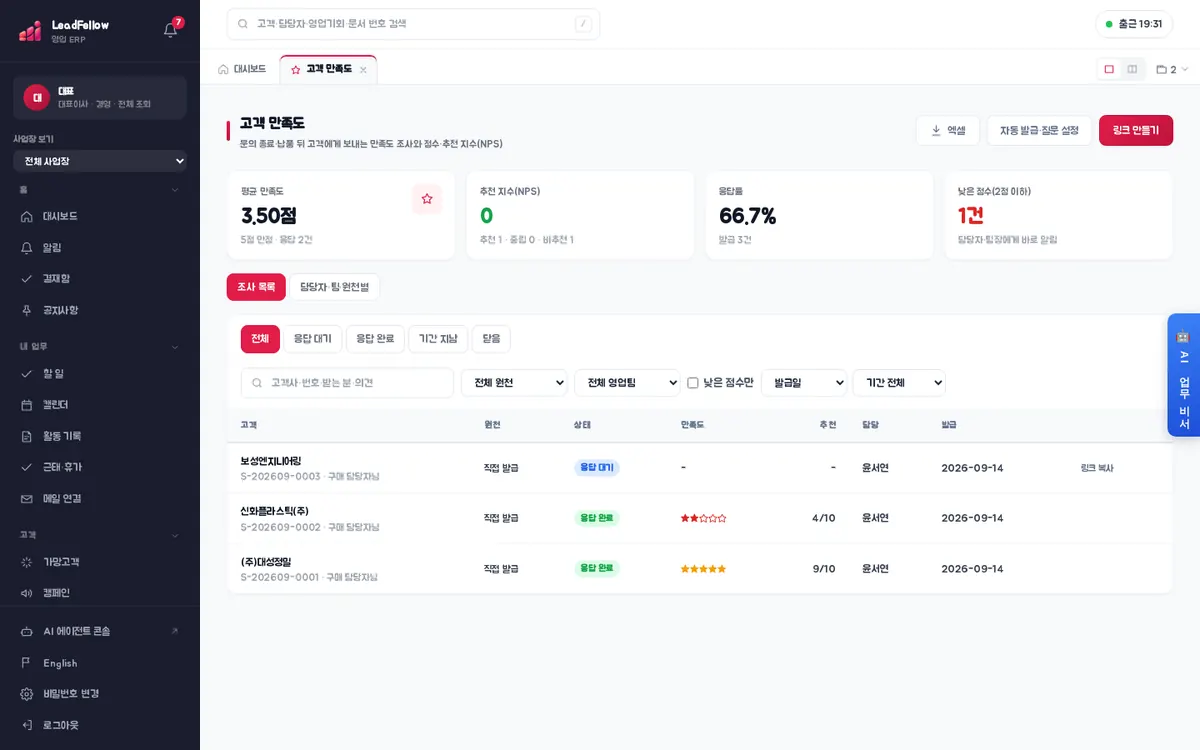
Task: Click the 활동 기록 document icon
Action: [x=27, y=436]
